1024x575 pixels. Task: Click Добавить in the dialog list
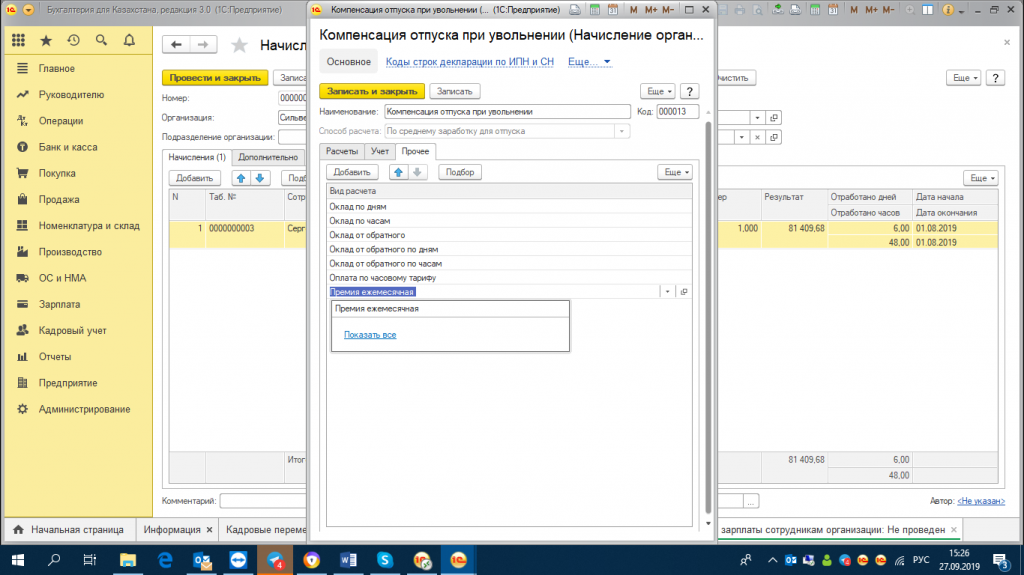tap(352, 172)
